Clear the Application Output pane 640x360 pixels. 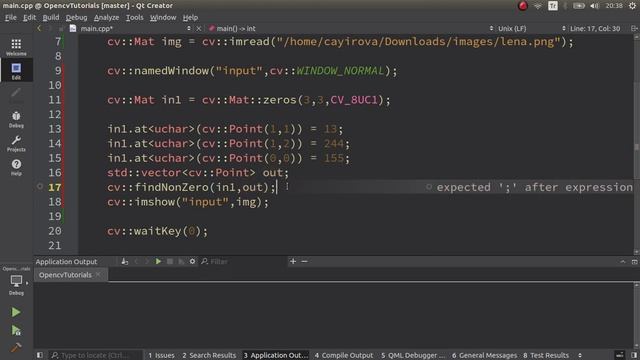(x=124, y=261)
